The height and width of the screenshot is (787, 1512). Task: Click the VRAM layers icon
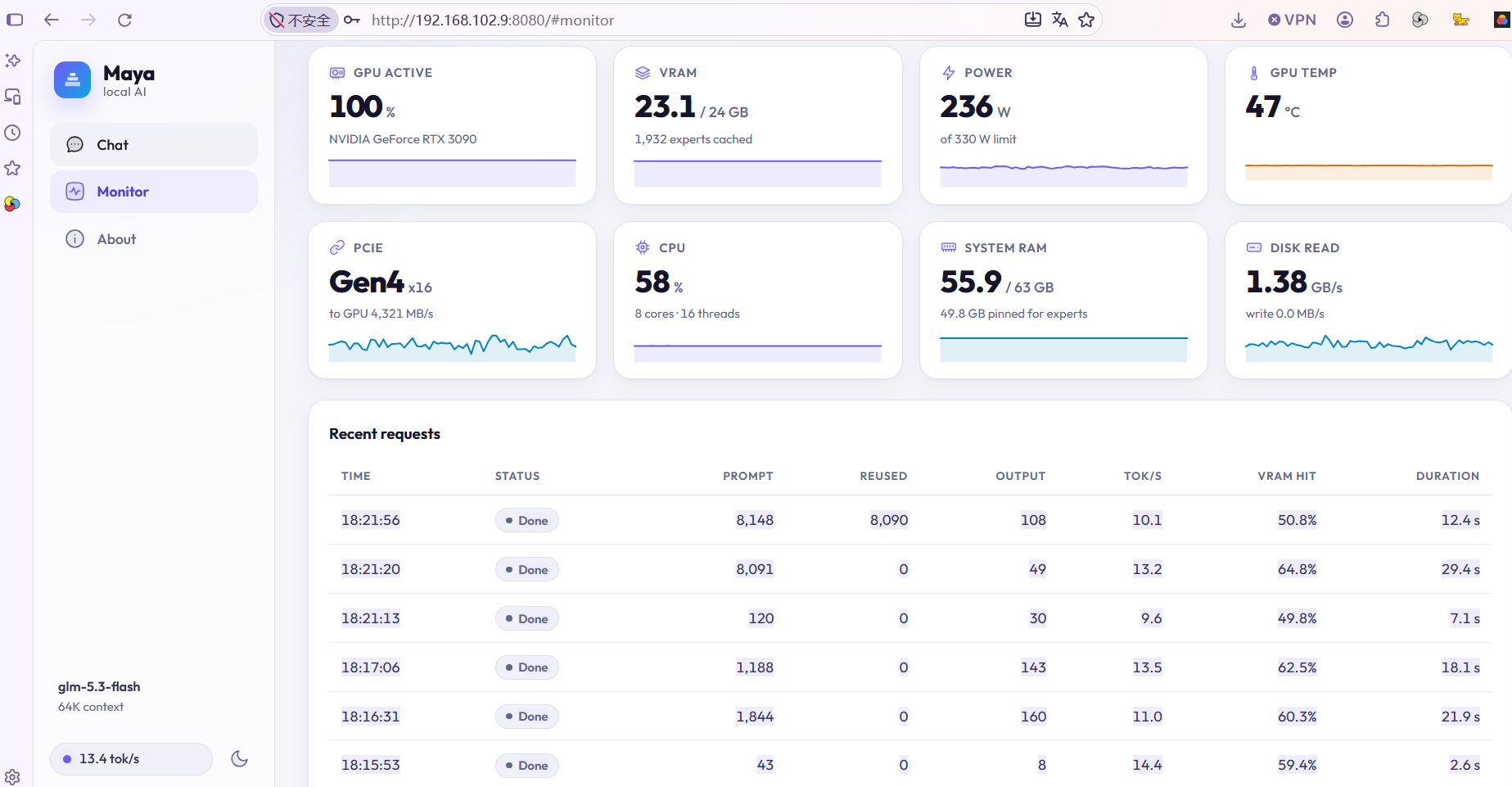(643, 73)
